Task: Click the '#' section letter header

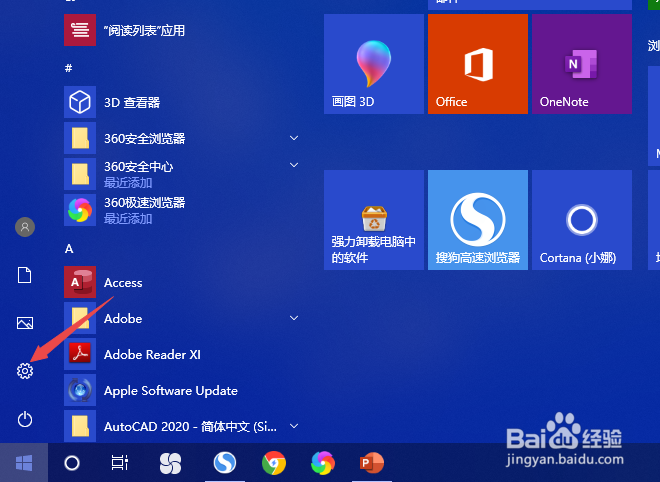Action: (69, 68)
